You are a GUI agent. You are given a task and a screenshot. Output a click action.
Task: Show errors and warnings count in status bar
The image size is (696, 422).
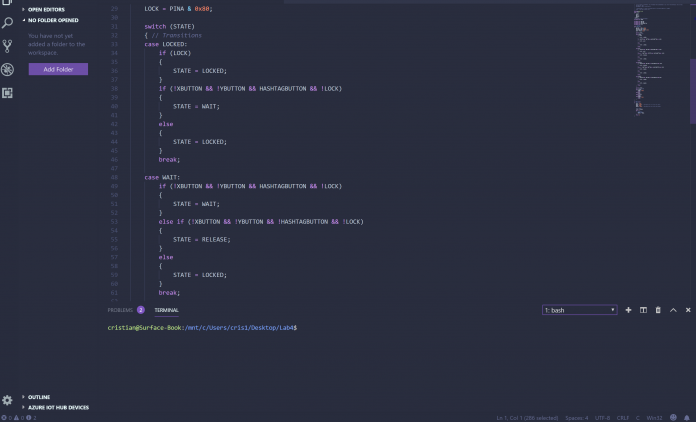[19, 418]
